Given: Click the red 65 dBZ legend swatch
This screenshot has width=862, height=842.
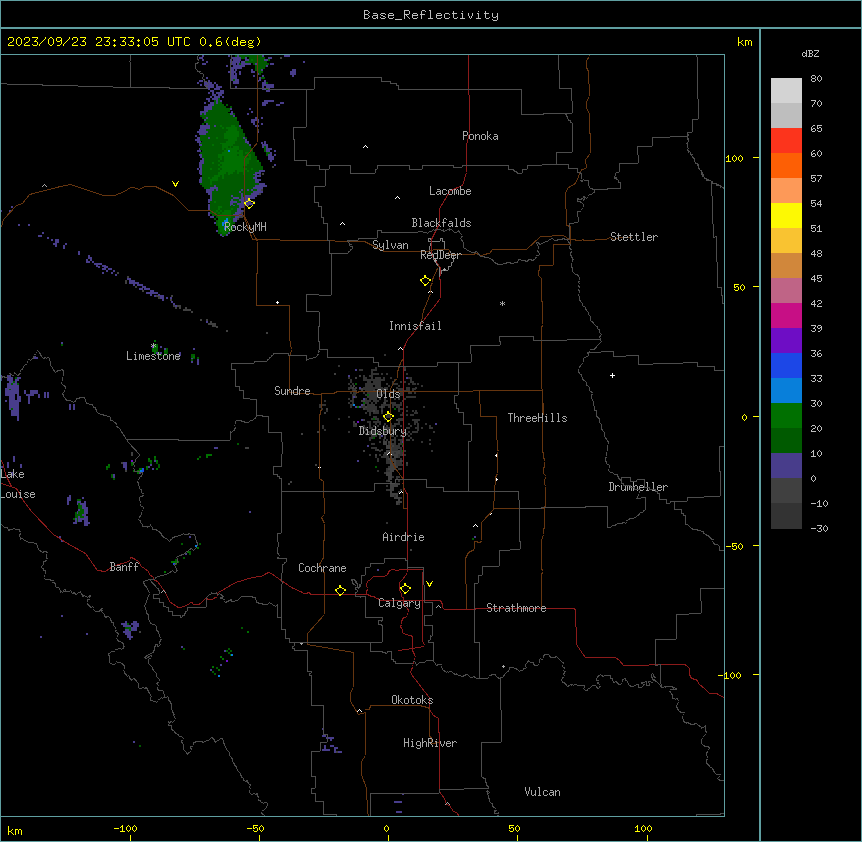Looking at the screenshot, I should (x=786, y=141).
